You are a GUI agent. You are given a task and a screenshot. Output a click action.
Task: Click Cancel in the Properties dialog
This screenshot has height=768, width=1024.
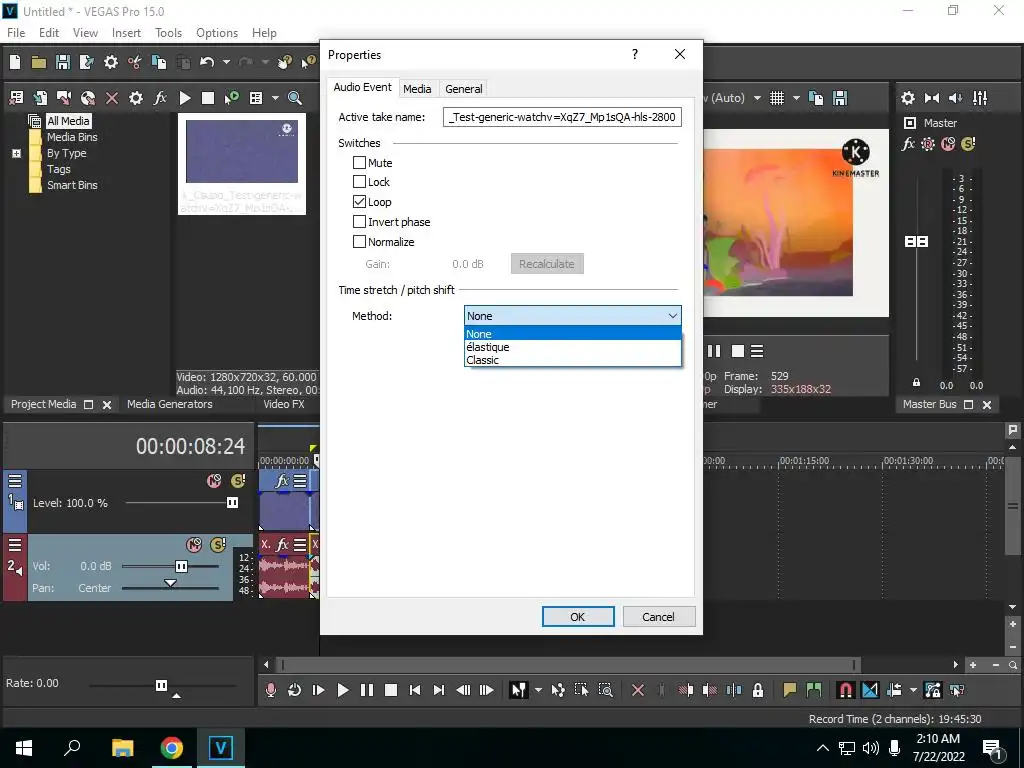pos(658,616)
